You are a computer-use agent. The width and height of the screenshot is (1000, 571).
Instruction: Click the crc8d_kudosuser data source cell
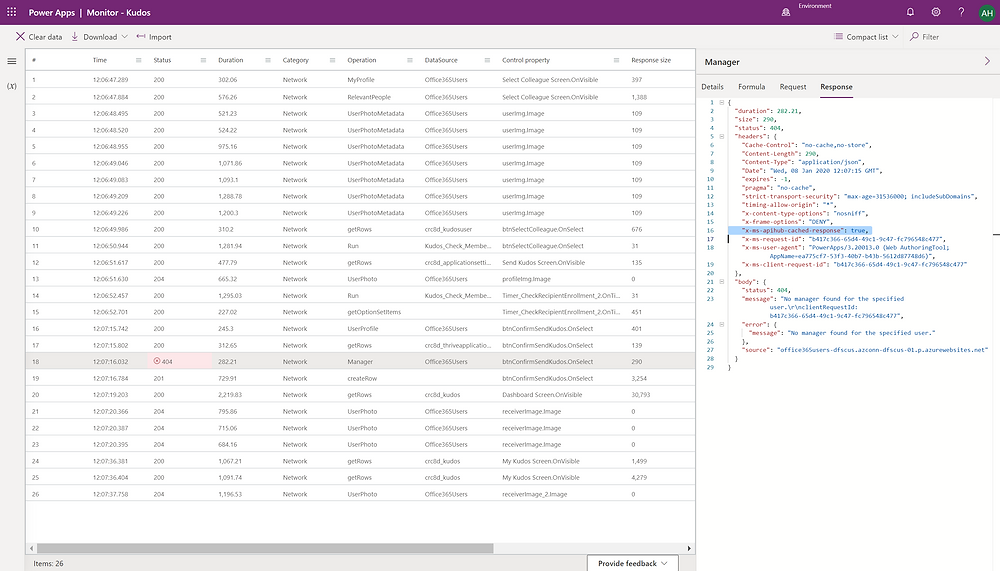click(x=448, y=229)
